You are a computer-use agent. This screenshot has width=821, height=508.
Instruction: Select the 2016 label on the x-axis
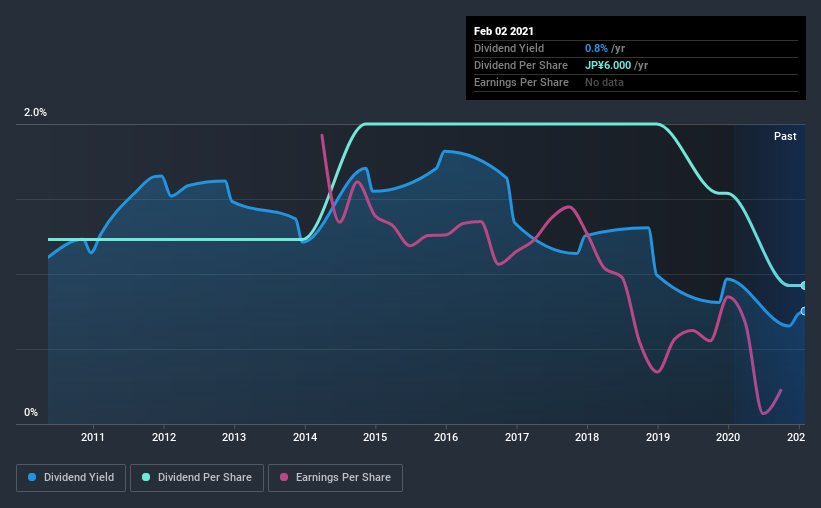click(x=446, y=437)
